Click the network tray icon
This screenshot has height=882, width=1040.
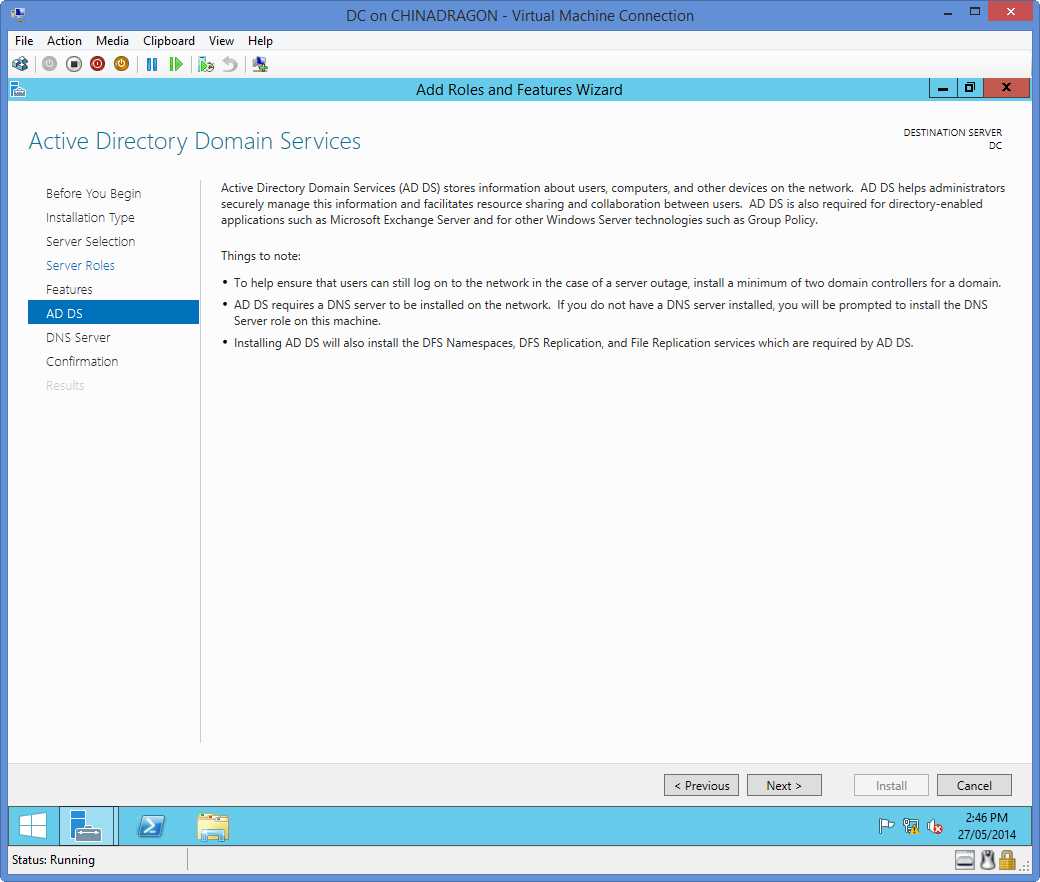911,826
